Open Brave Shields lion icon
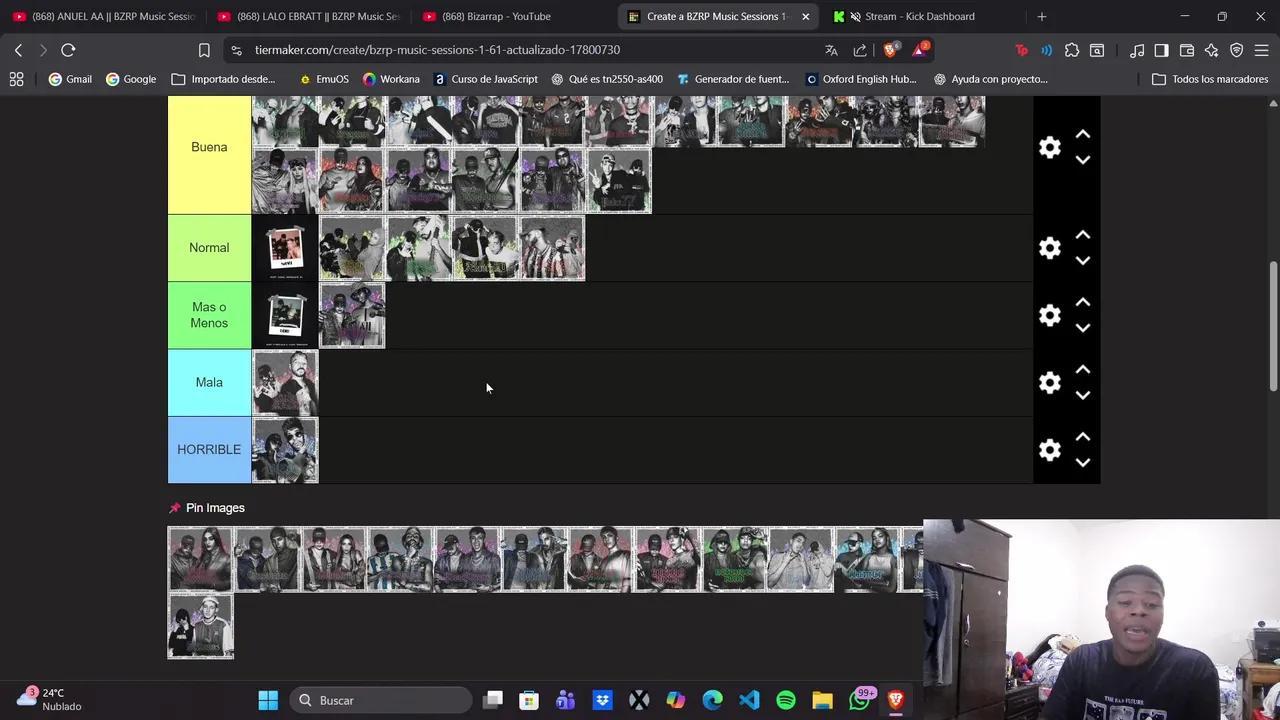1280x720 pixels. click(x=890, y=50)
